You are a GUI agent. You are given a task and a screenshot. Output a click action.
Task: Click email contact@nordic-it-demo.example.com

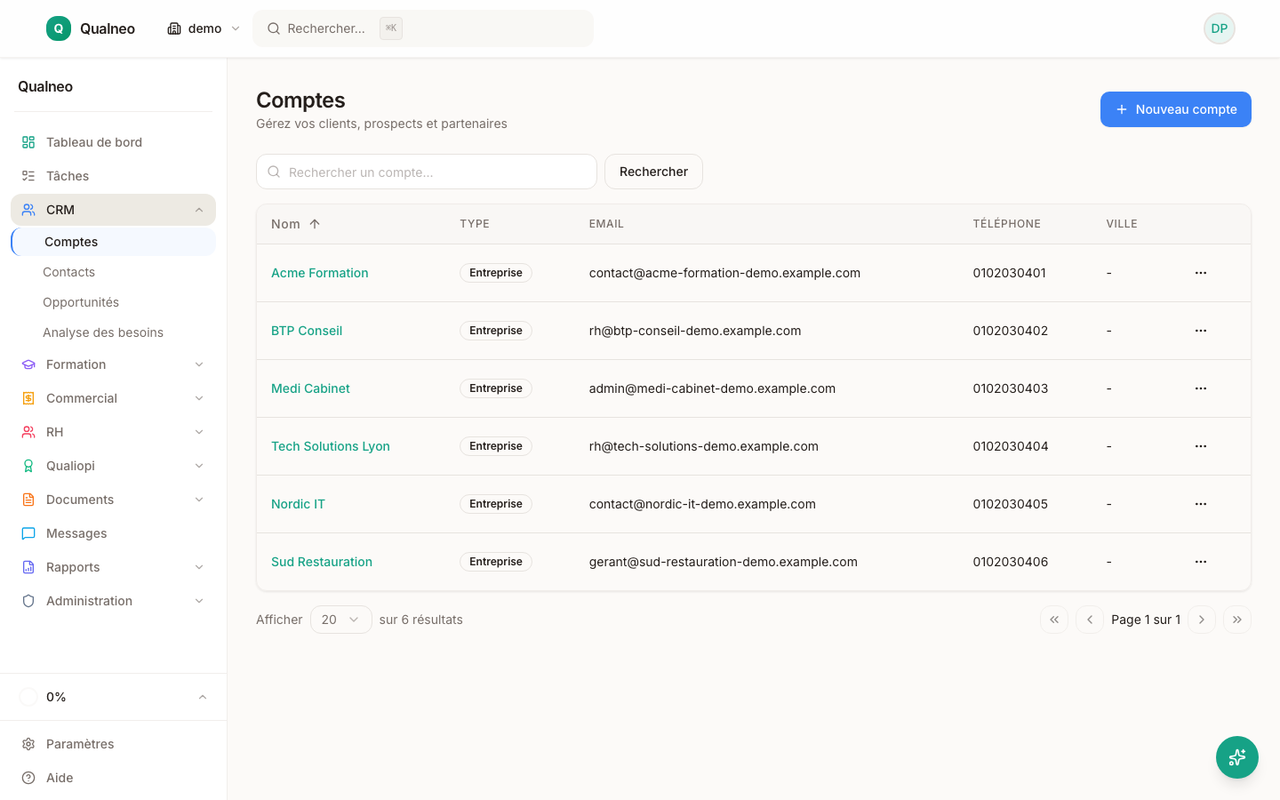click(x=702, y=504)
